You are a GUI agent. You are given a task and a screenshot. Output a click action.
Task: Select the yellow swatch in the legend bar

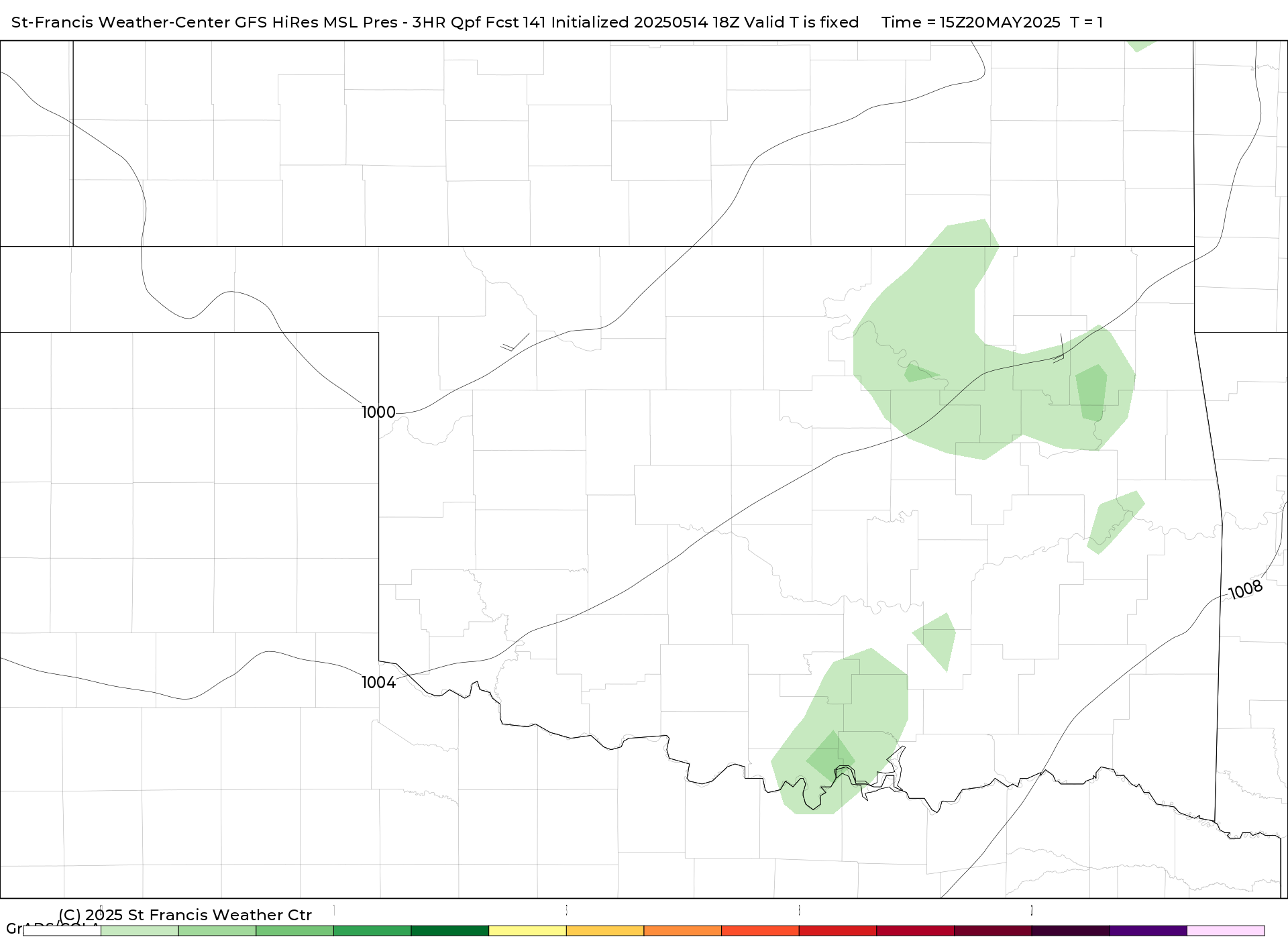(x=527, y=931)
